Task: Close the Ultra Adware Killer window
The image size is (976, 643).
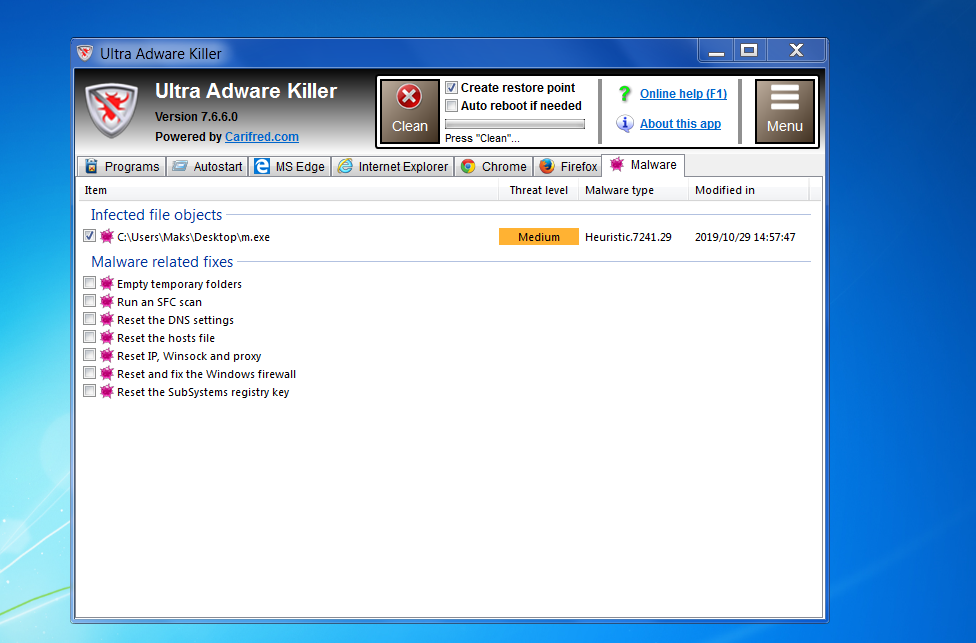Action: point(796,50)
